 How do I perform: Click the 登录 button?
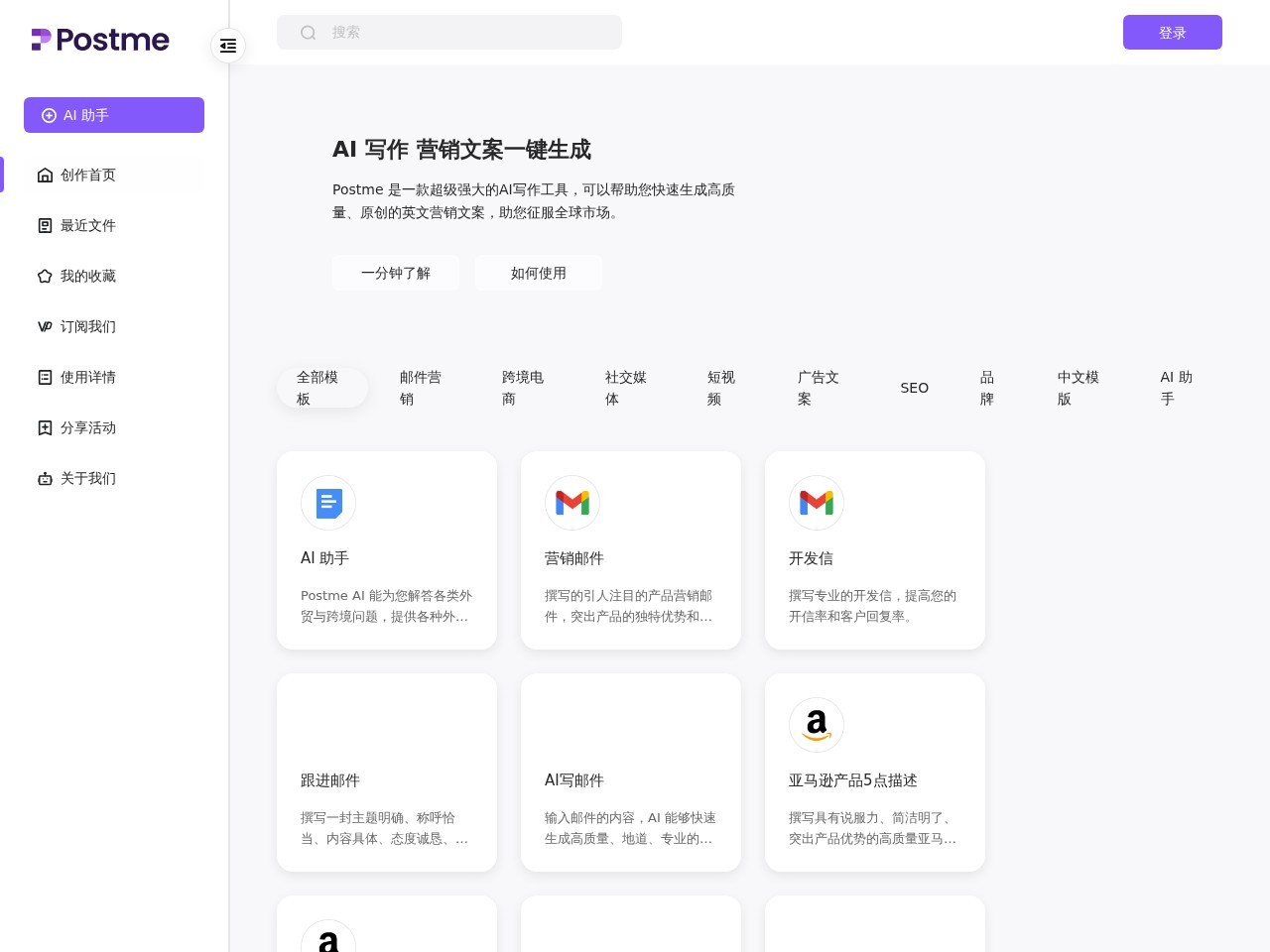1173,32
